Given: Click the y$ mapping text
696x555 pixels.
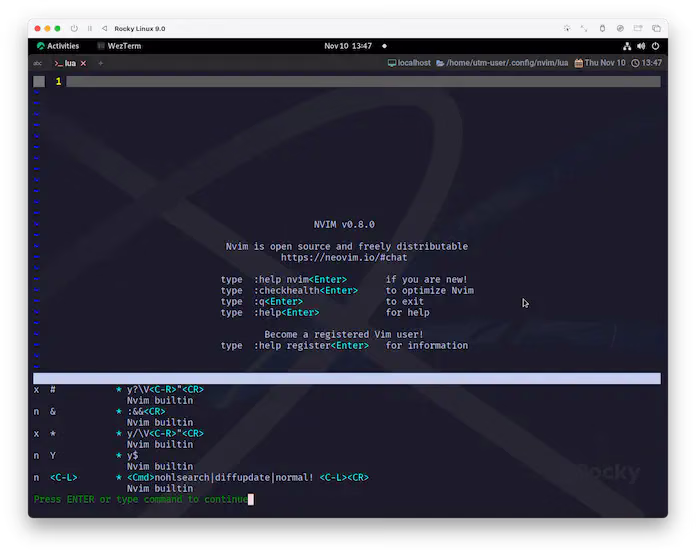Looking at the screenshot, I should [132, 456].
